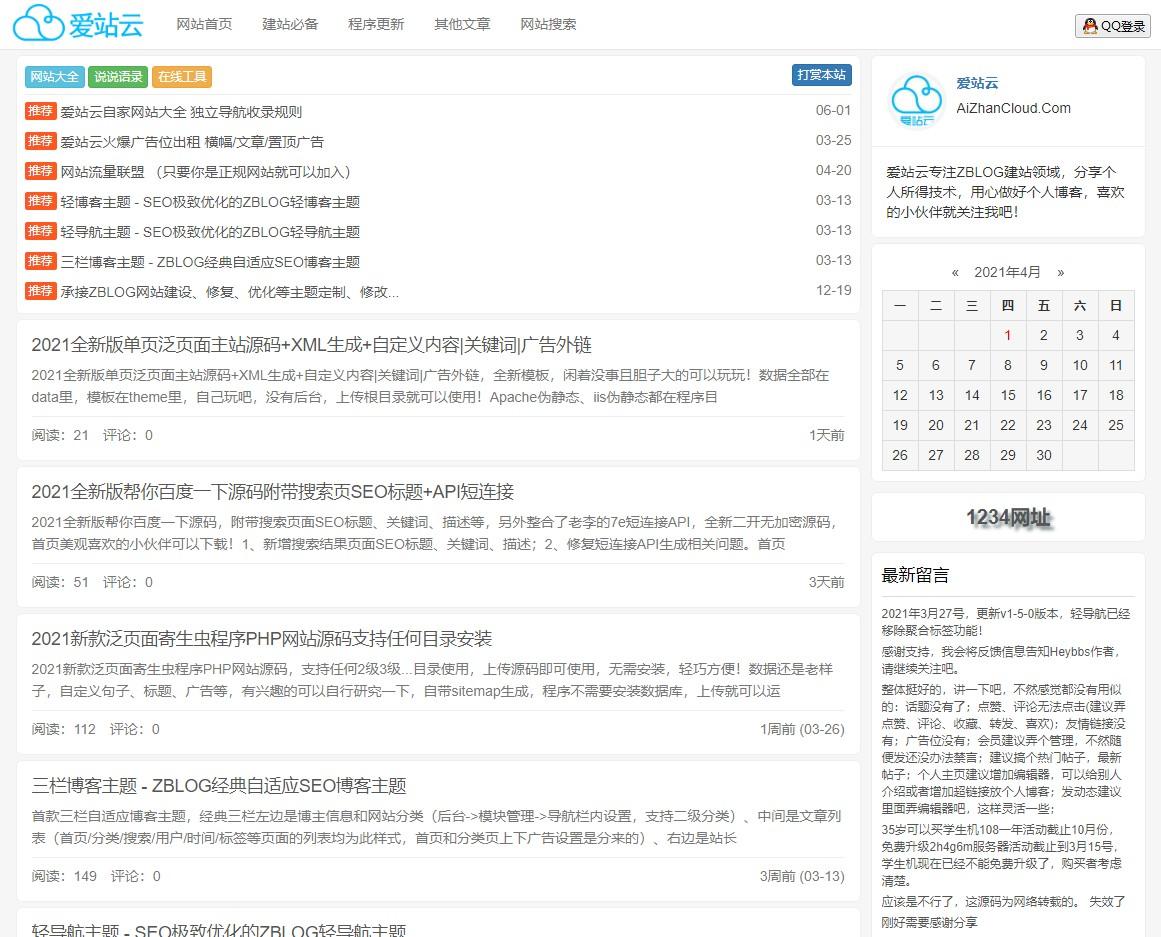Click the 爱站云 avatar in the sidebar

coord(917,100)
